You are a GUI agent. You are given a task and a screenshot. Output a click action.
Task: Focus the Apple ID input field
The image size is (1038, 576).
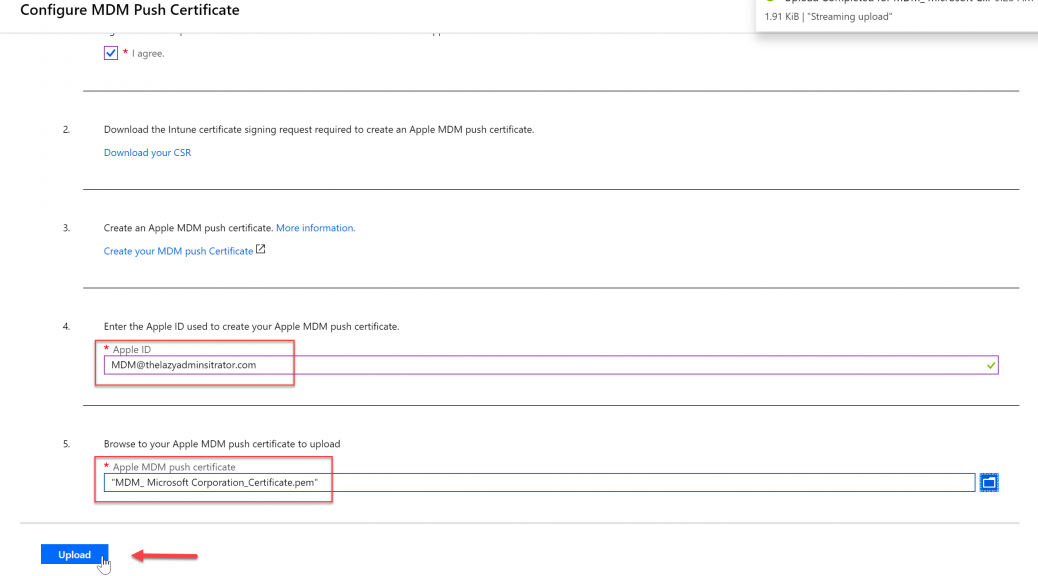[x=551, y=365]
